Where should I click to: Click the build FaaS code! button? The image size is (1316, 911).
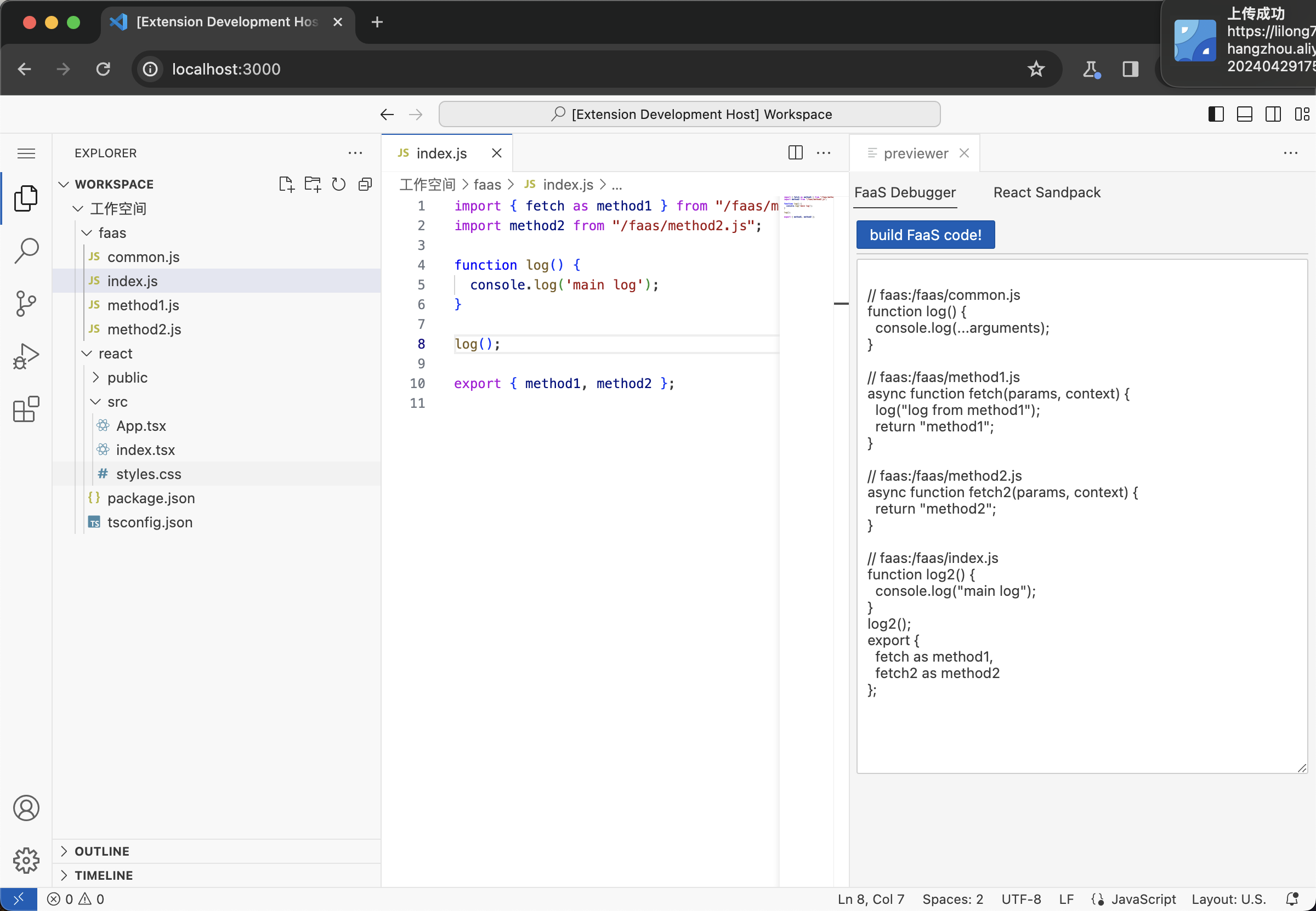(x=925, y=235)
